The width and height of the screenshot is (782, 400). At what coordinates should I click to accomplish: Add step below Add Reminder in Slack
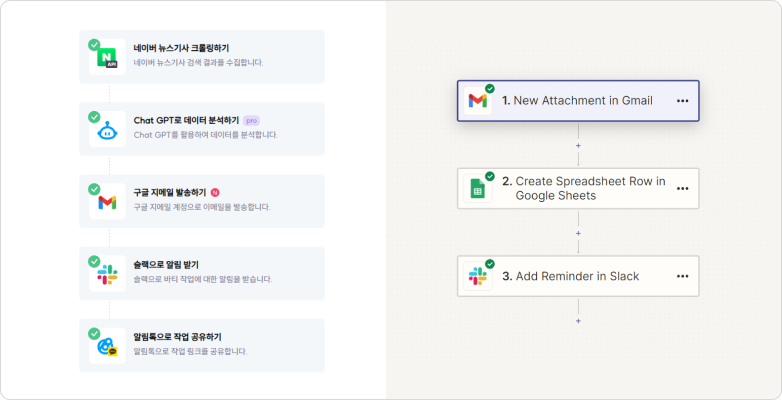(x=579, y=321)
